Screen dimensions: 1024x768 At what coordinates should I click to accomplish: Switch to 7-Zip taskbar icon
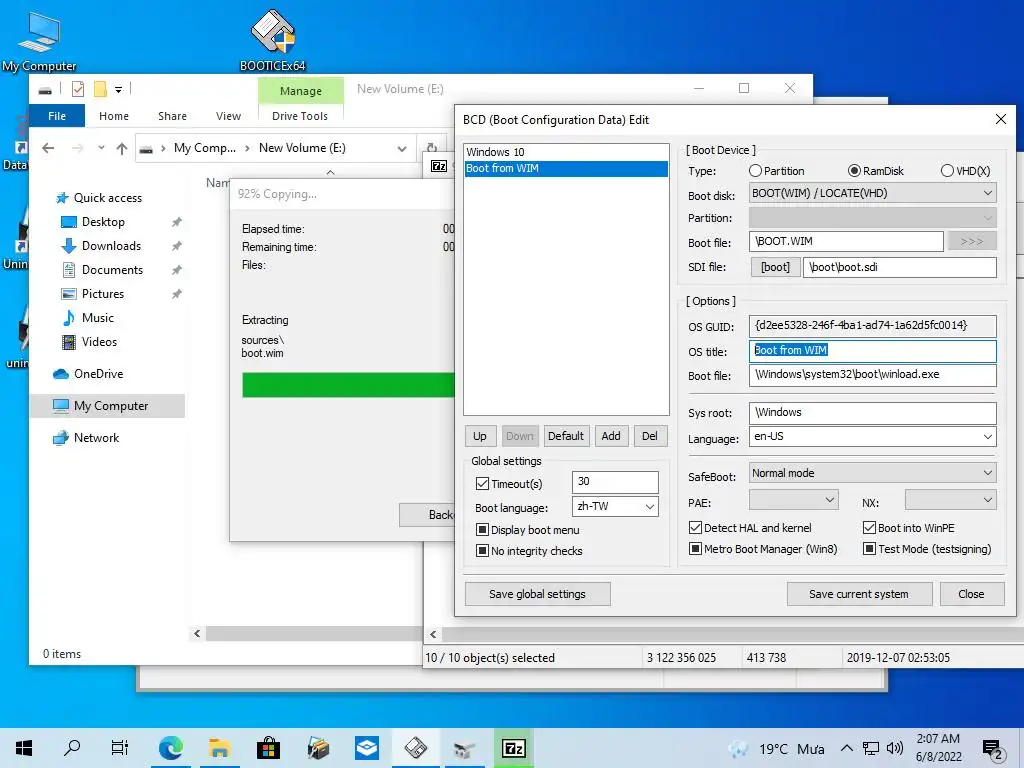tap(513, 748)
